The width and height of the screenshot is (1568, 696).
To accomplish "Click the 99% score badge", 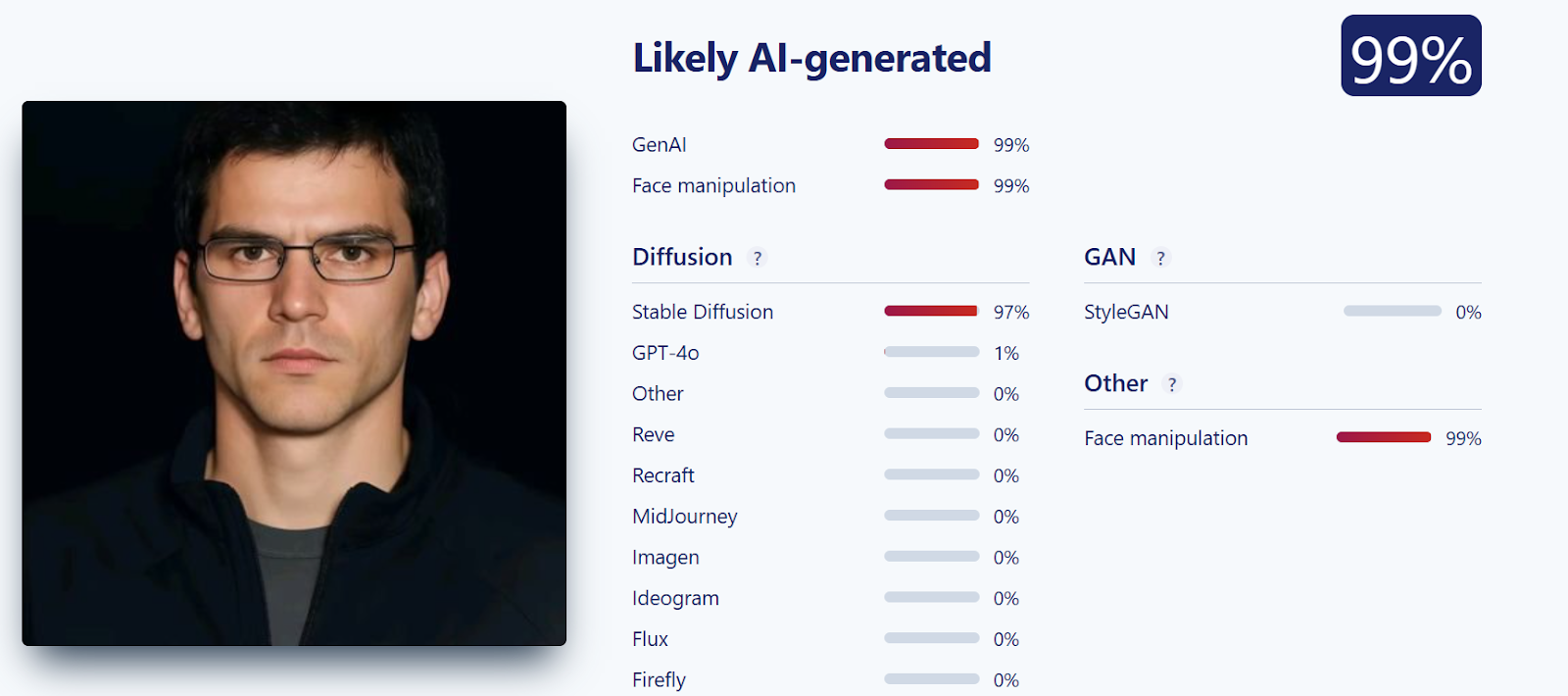I will tap(1411, 56).
